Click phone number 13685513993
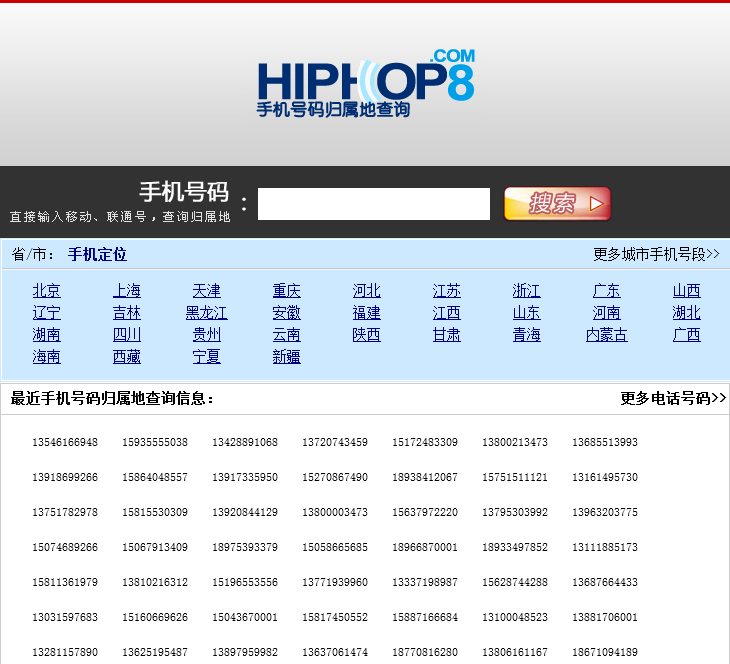This screenshot has width=730, height=664. coord(605,442)
